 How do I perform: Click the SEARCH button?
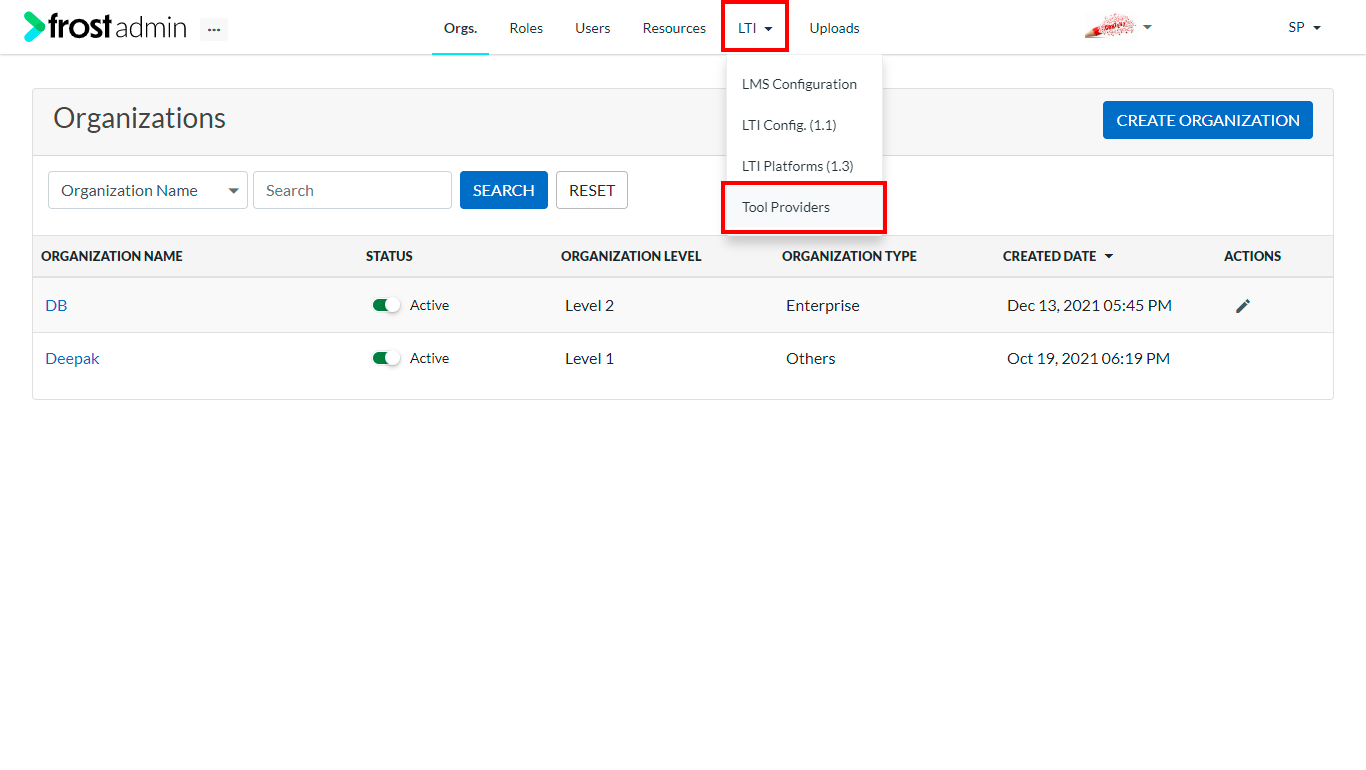coord(504,190)
